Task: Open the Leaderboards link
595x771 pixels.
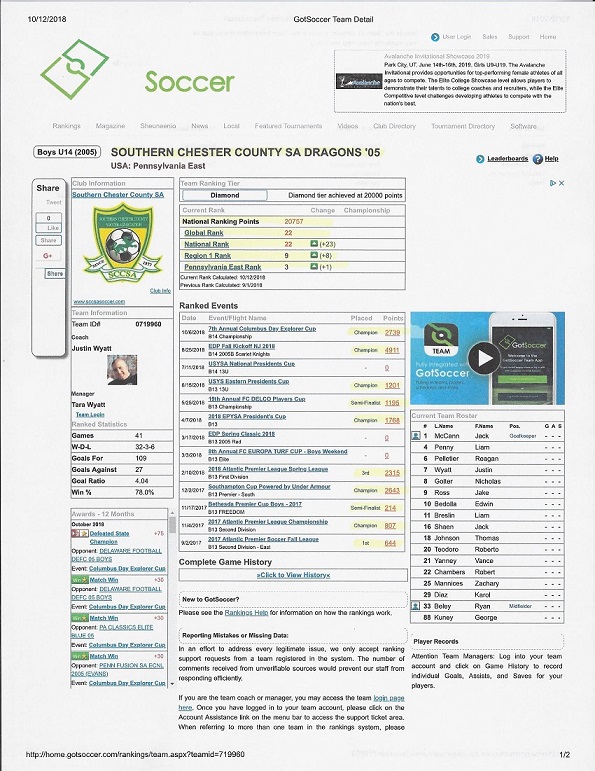Action: click(x=507, y=159)
